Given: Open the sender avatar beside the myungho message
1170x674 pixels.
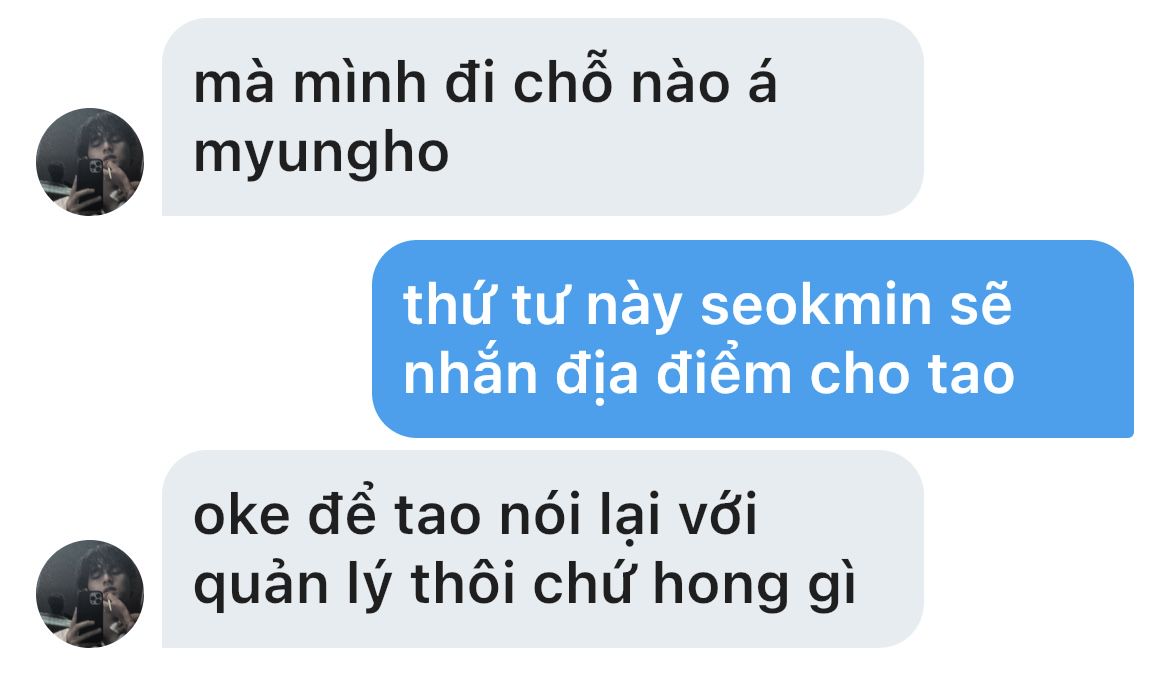Looking at the screenshot, I should [90, 162].
